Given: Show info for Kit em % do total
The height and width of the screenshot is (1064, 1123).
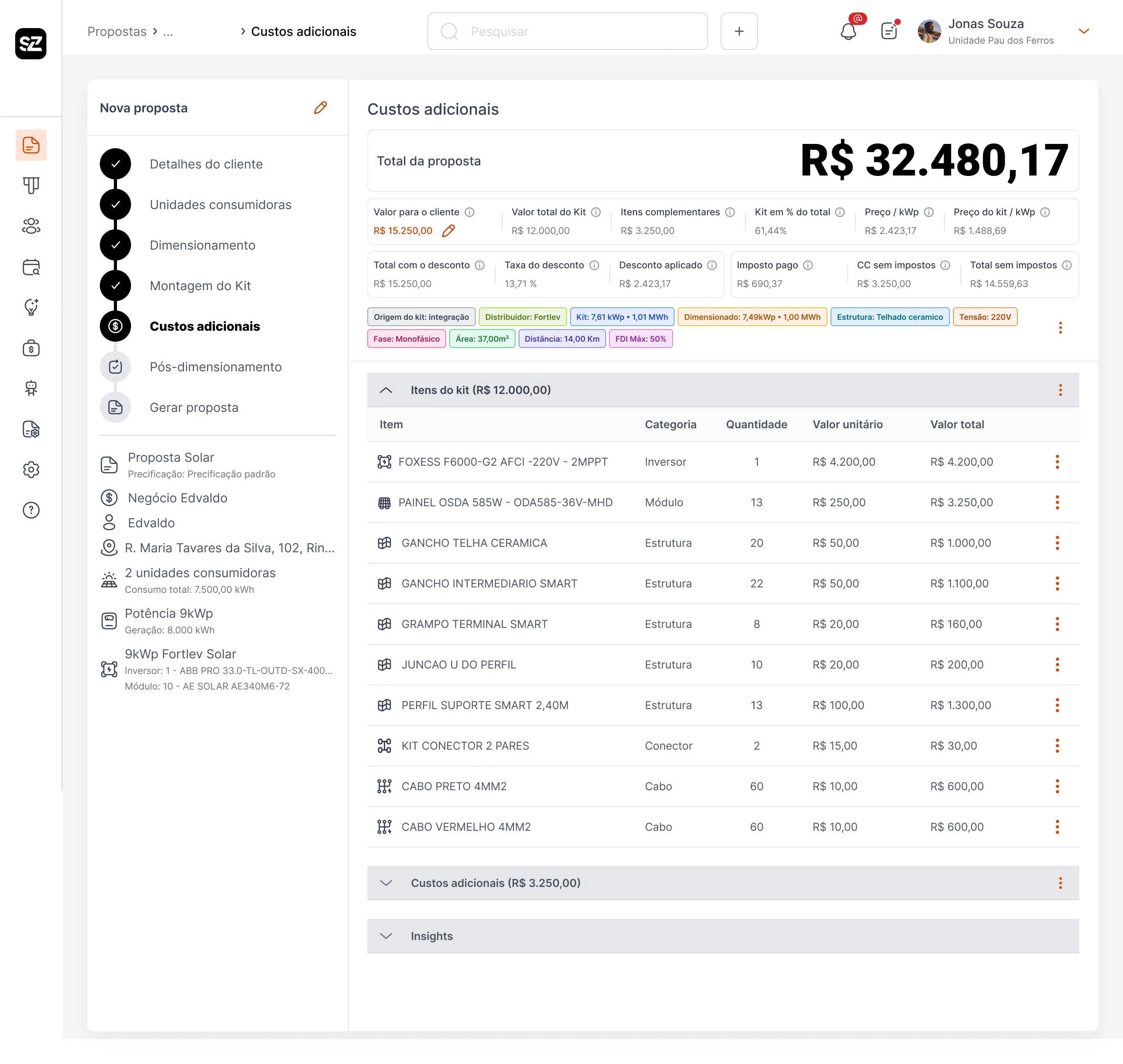Looking at the screenshot, I should pos(840,212).
